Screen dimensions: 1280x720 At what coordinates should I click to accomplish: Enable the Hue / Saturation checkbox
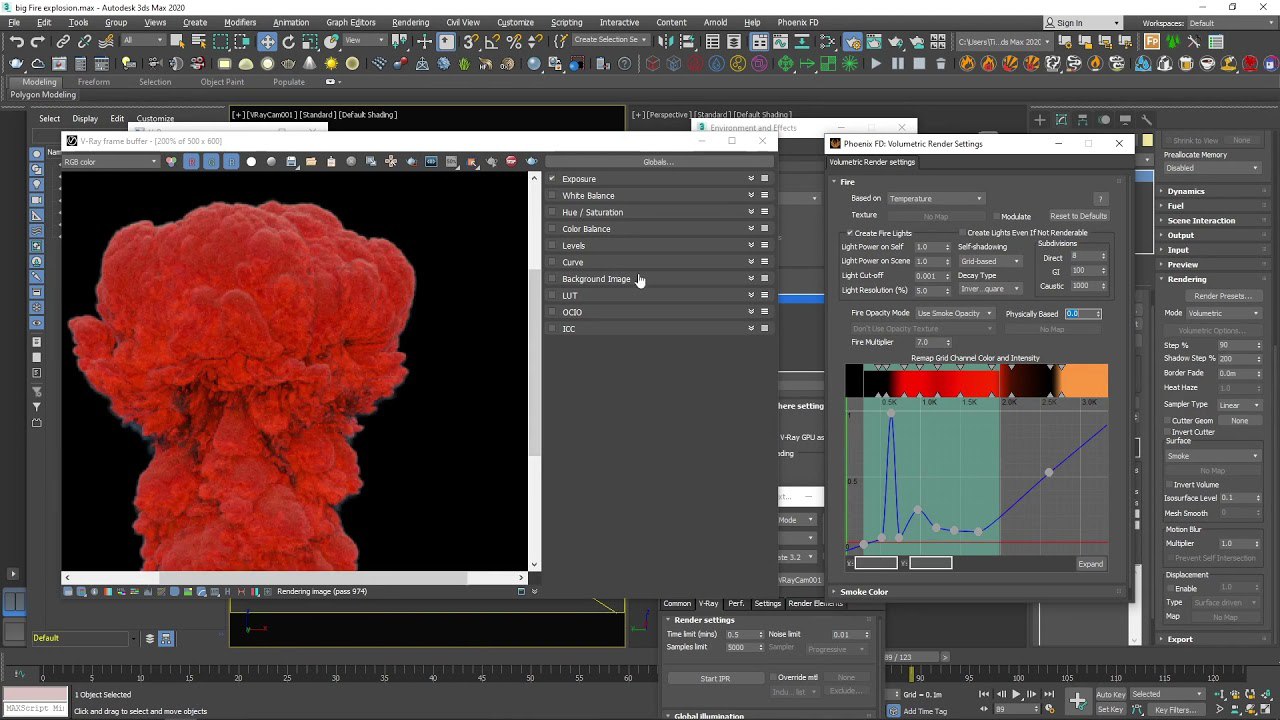[552, 212]
